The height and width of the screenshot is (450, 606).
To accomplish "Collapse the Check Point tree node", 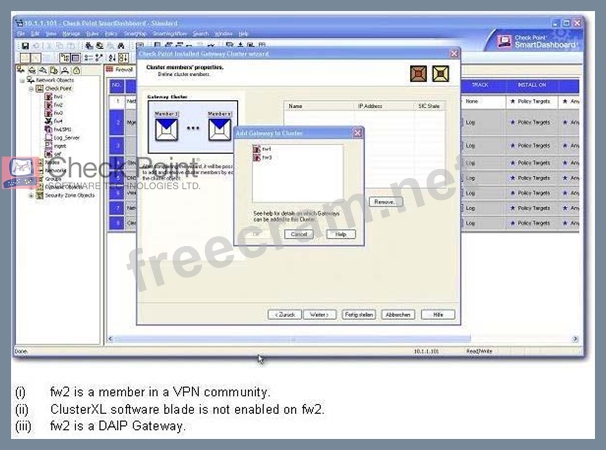I will click(x=31, y=89).
